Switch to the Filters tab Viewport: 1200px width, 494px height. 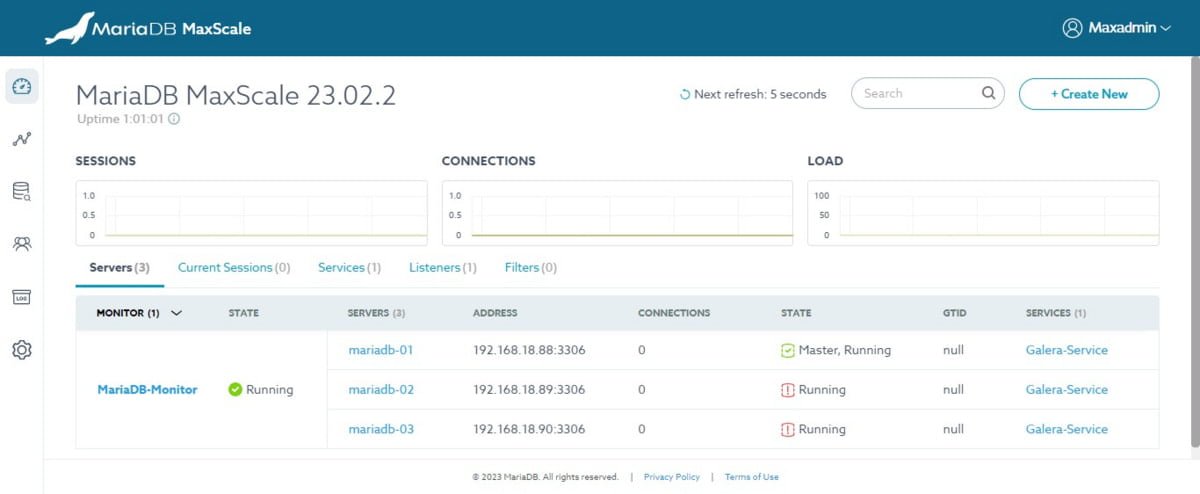531,268
